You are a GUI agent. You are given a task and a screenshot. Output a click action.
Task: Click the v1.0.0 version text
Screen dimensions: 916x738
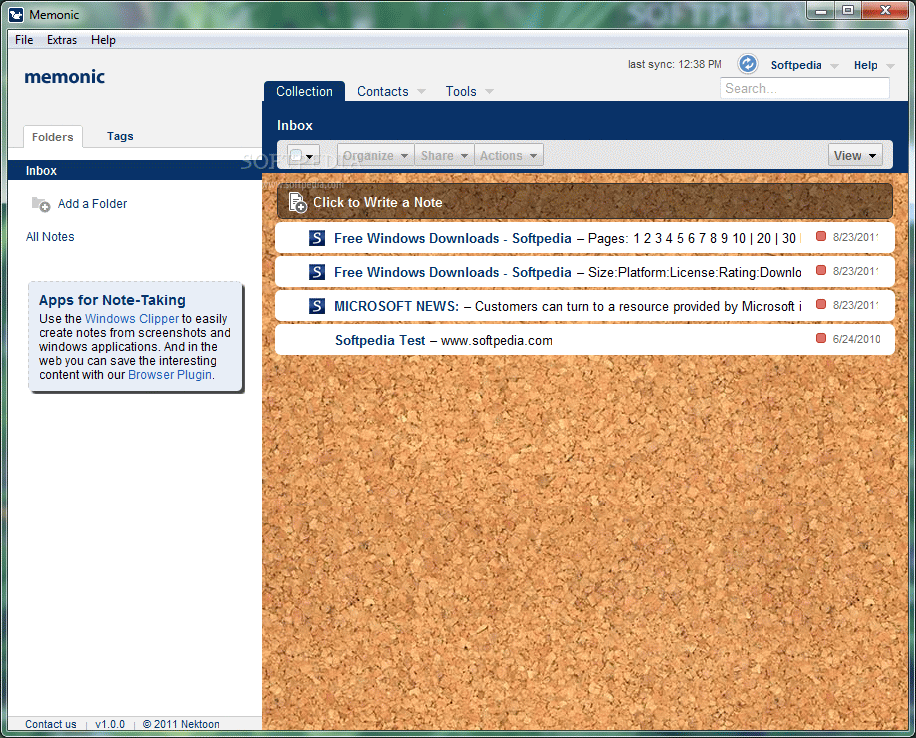(110, 724)
